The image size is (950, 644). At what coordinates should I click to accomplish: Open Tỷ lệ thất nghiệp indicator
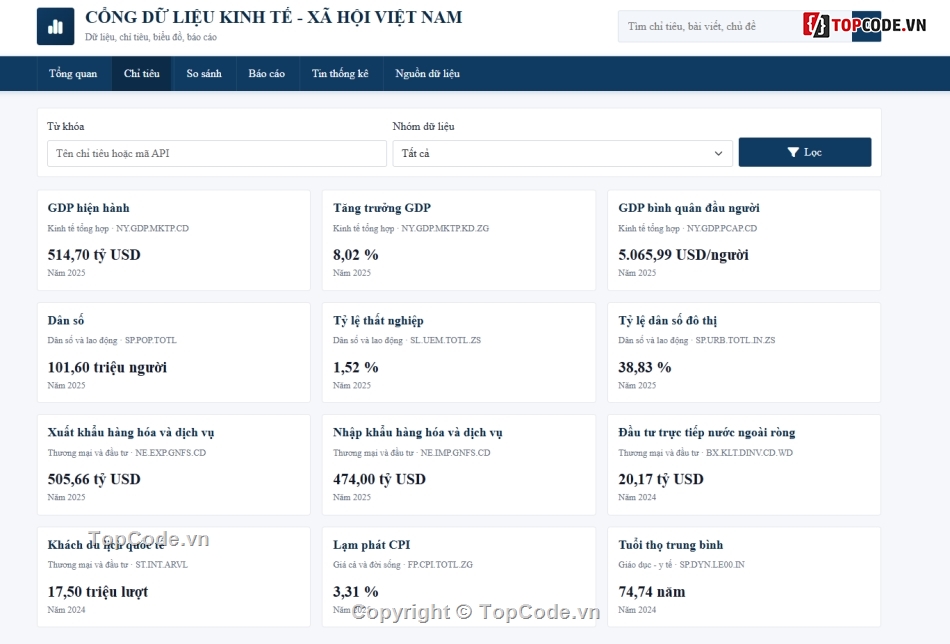point(459,353)
